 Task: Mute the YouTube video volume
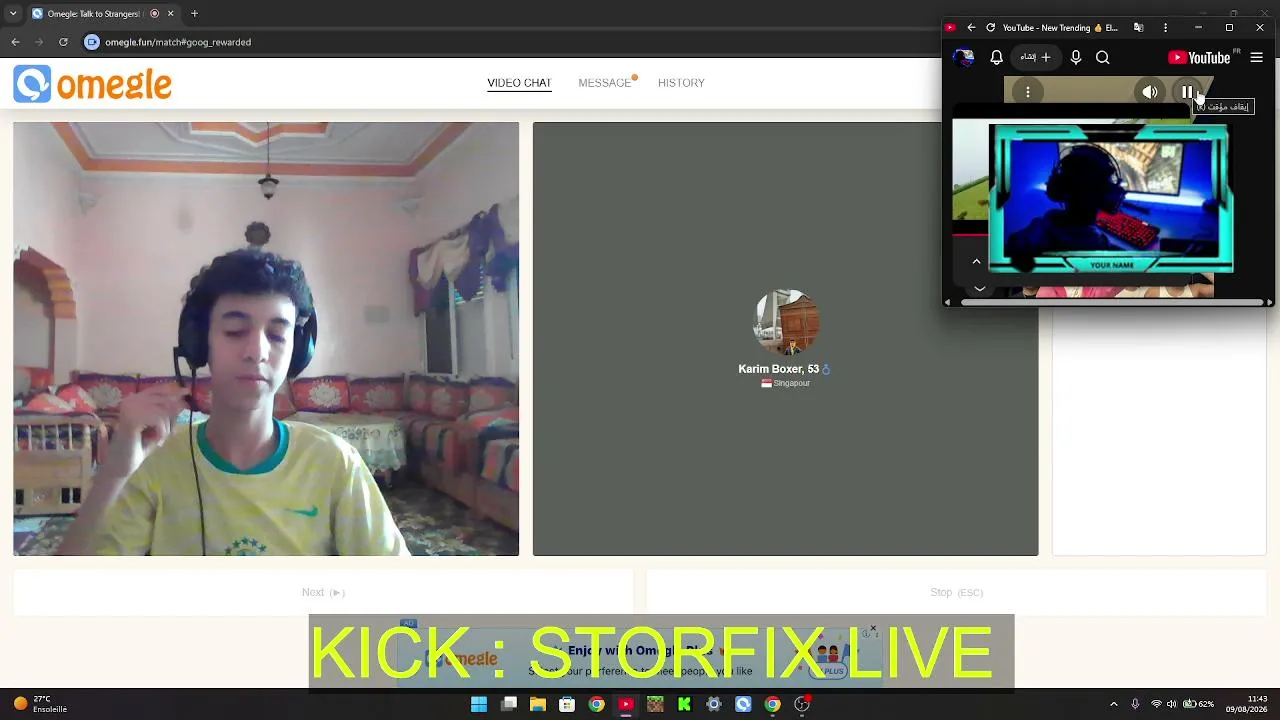[1150, 93]
